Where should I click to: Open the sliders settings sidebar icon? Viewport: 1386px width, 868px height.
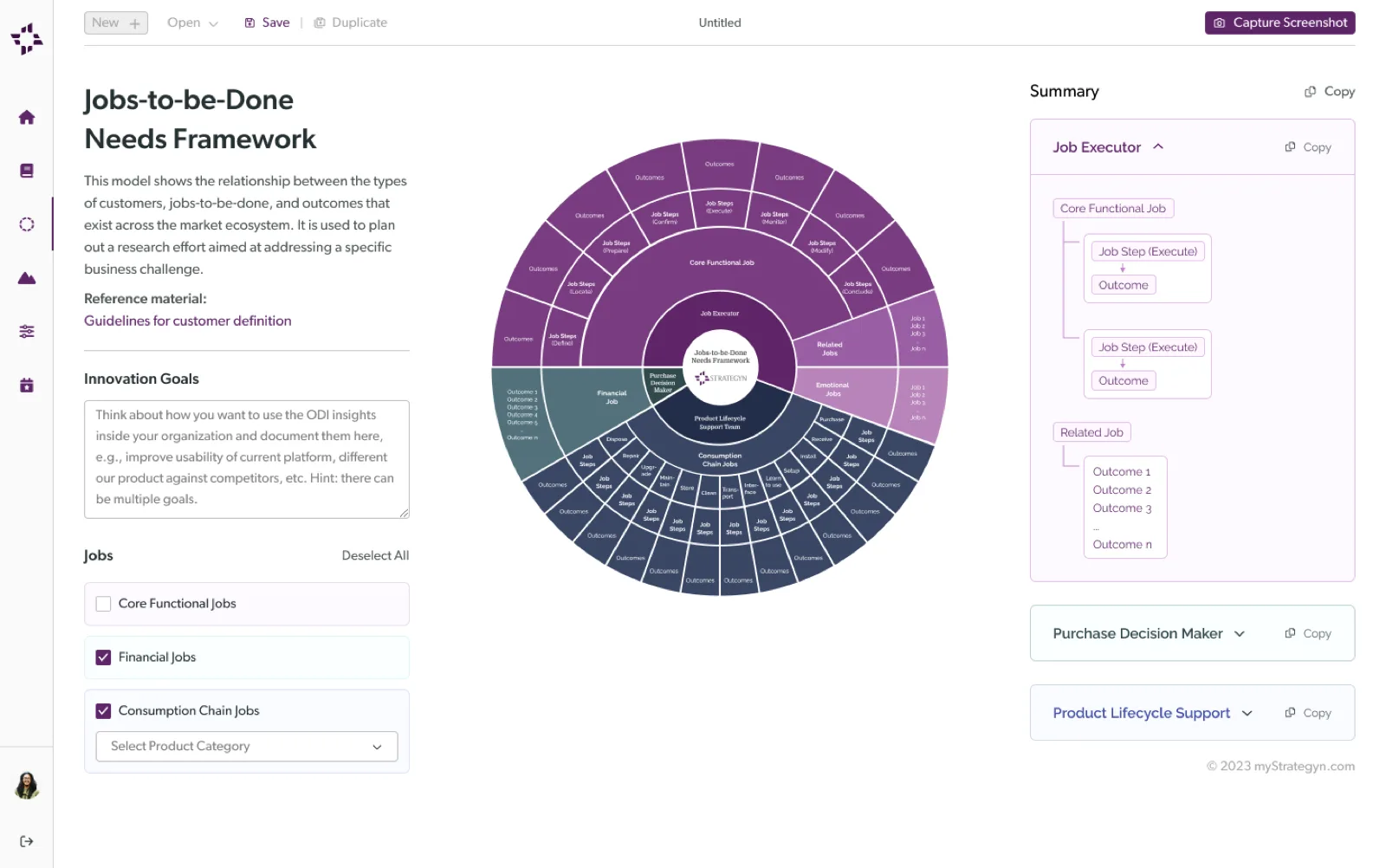coord(27,332)
